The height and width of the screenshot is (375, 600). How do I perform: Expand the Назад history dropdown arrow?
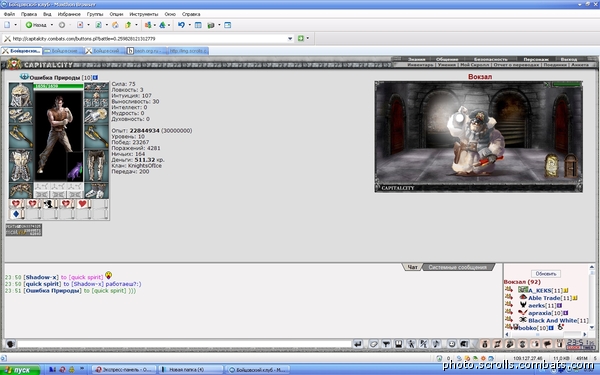(x=52, y=25)
